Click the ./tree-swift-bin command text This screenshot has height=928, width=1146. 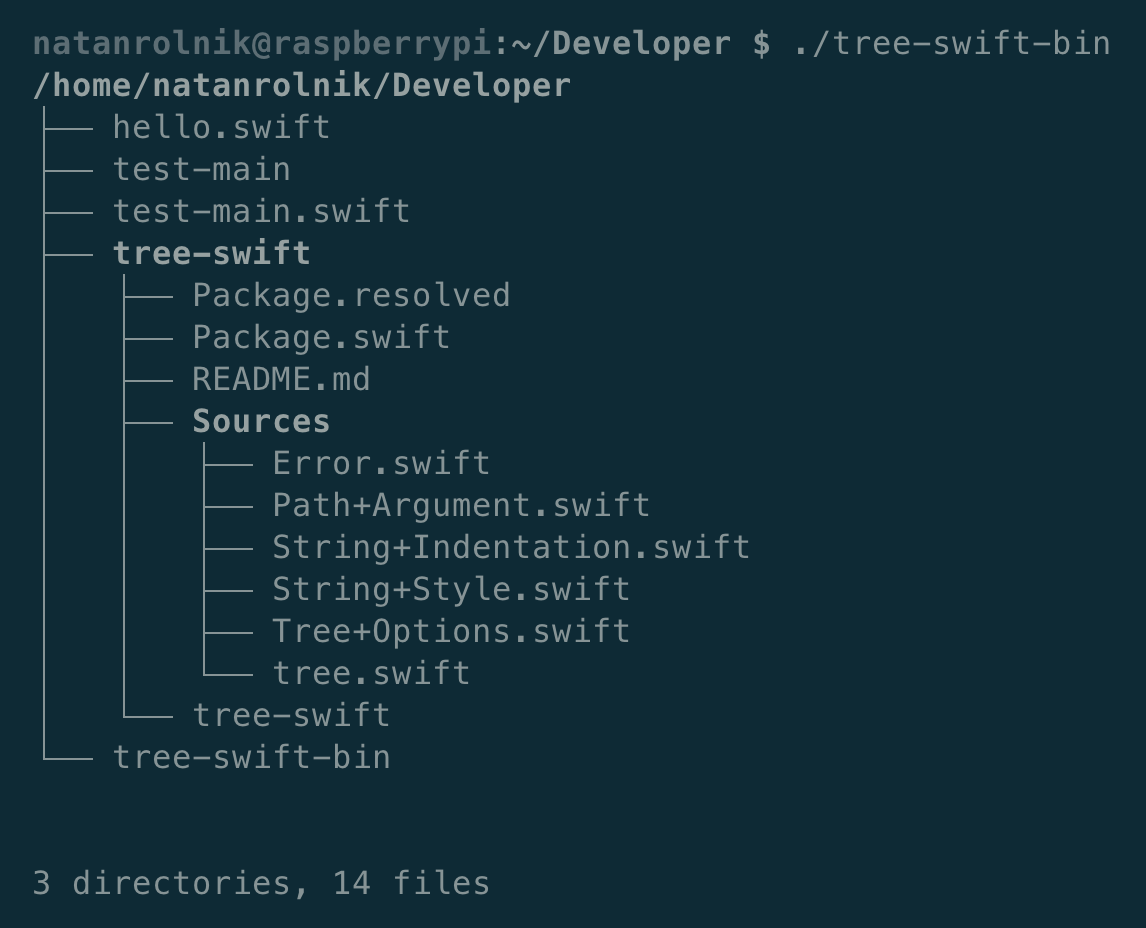tap(951, 44)
